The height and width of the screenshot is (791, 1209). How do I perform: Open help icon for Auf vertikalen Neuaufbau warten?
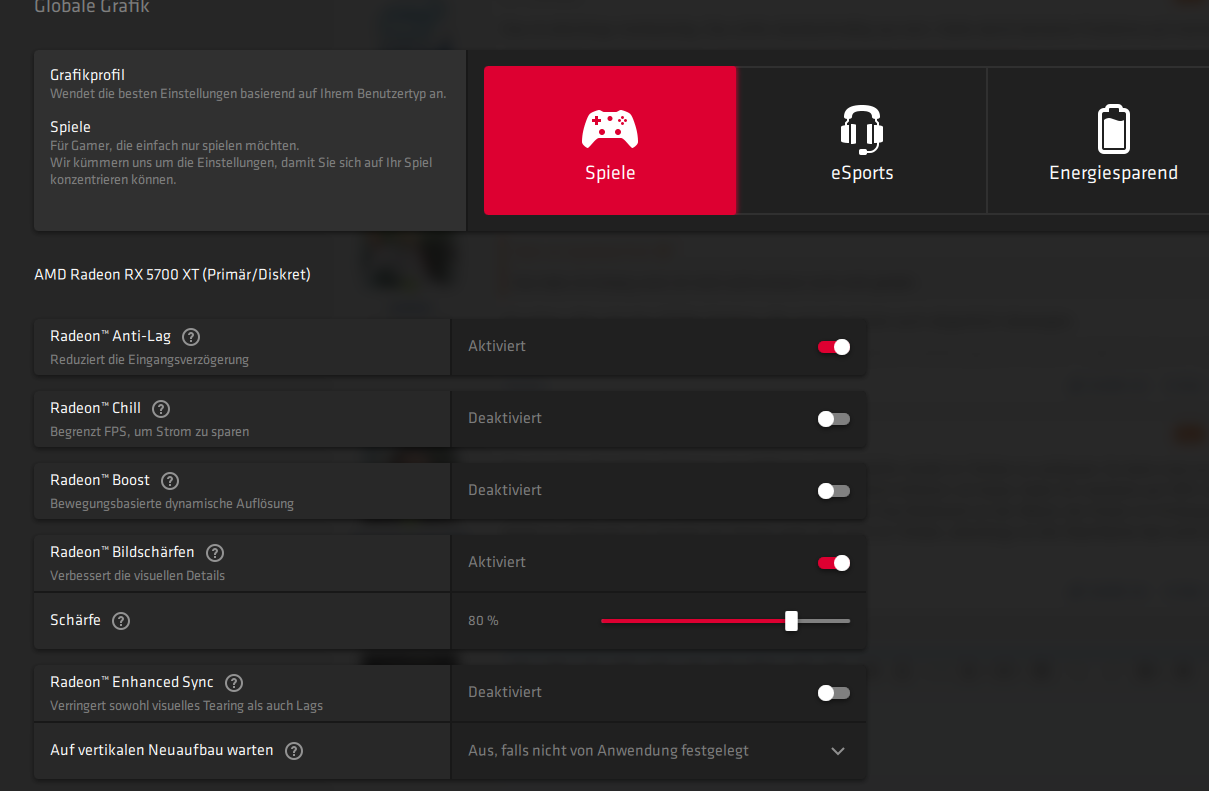pos(294,751)
